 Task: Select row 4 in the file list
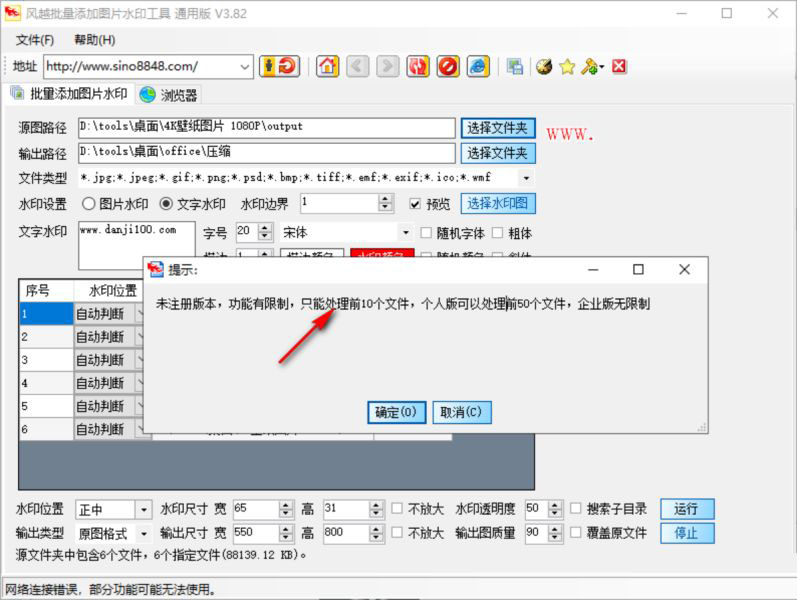[x=46, y=383]
